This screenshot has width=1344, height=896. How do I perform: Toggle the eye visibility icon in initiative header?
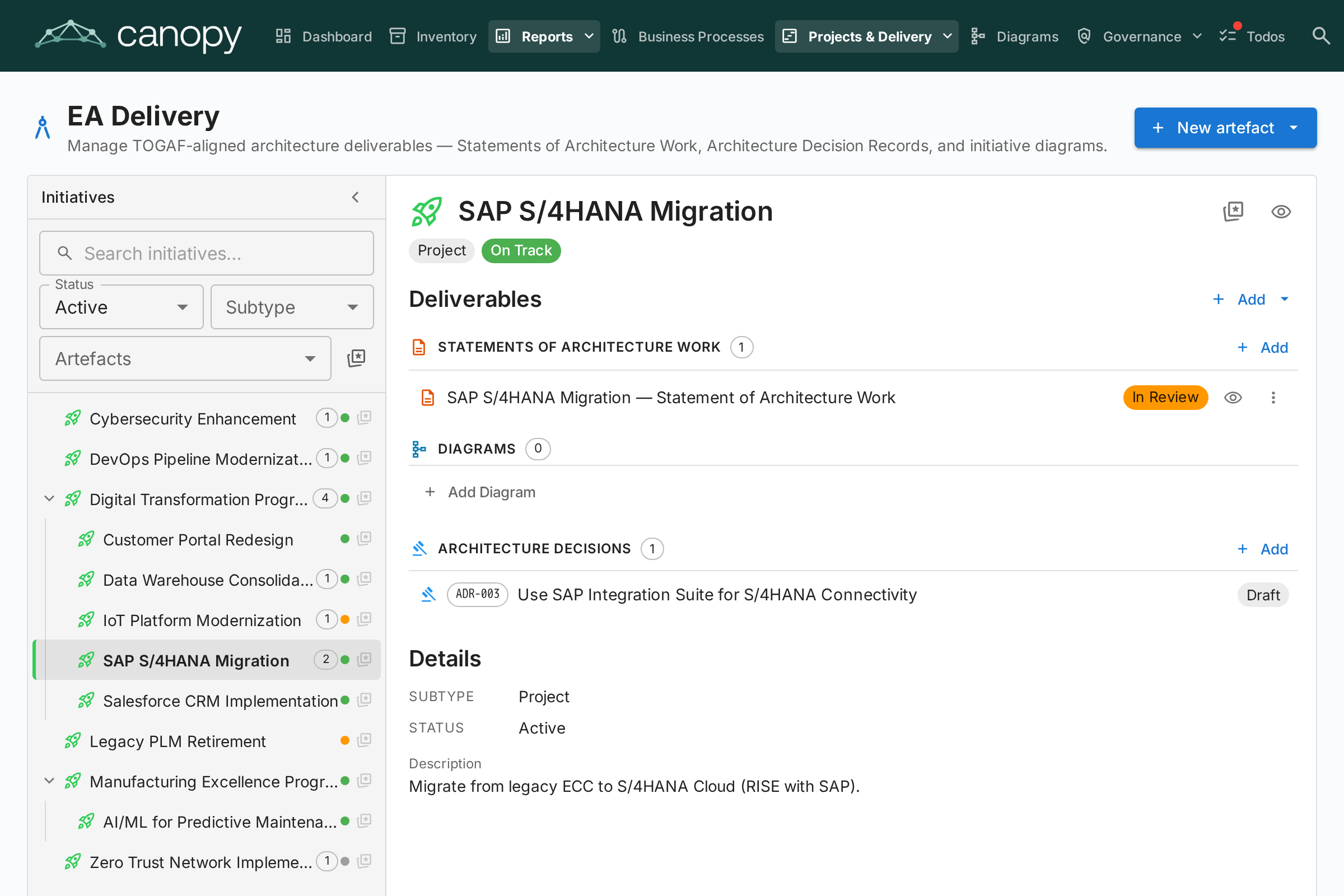pos(1281,212)
